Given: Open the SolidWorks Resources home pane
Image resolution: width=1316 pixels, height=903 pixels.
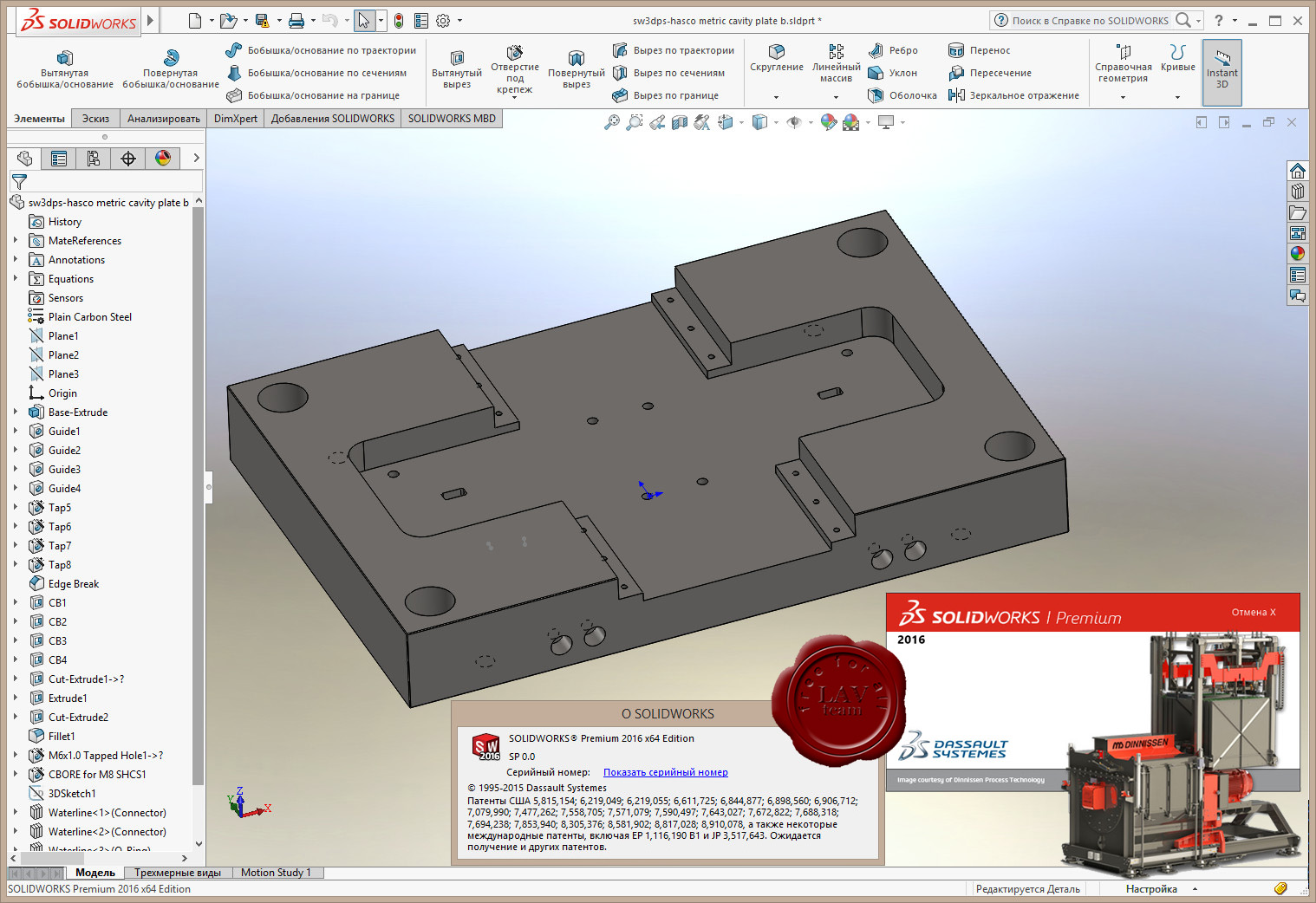Looking at the screenshot, I should click(x=1297, y=170).
